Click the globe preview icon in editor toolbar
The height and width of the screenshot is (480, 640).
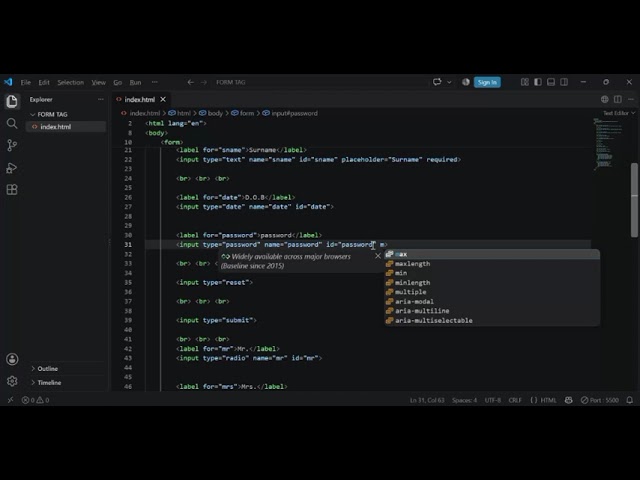pos(604,99)
